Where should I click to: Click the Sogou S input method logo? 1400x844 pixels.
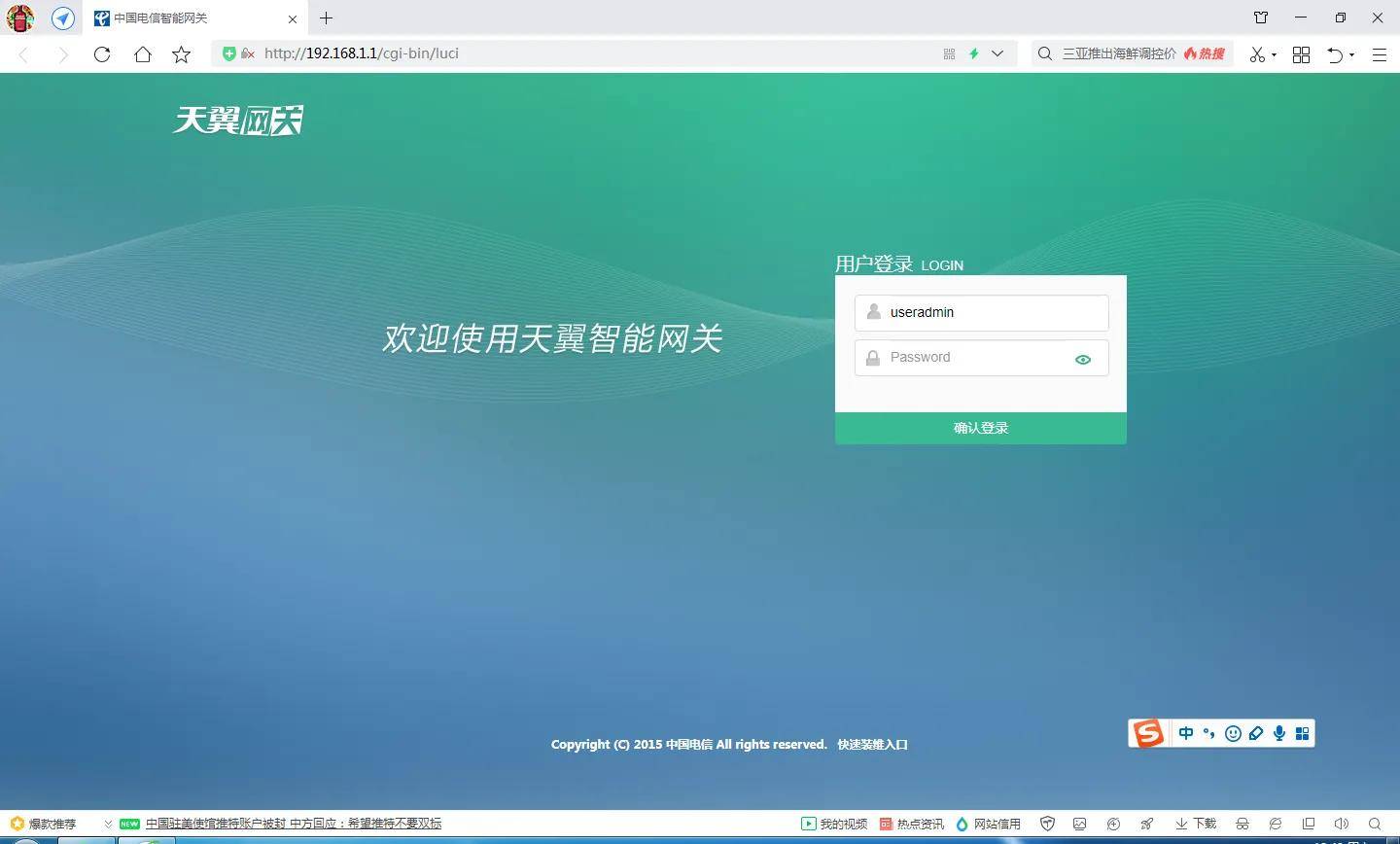click(x=1148, y=733)
